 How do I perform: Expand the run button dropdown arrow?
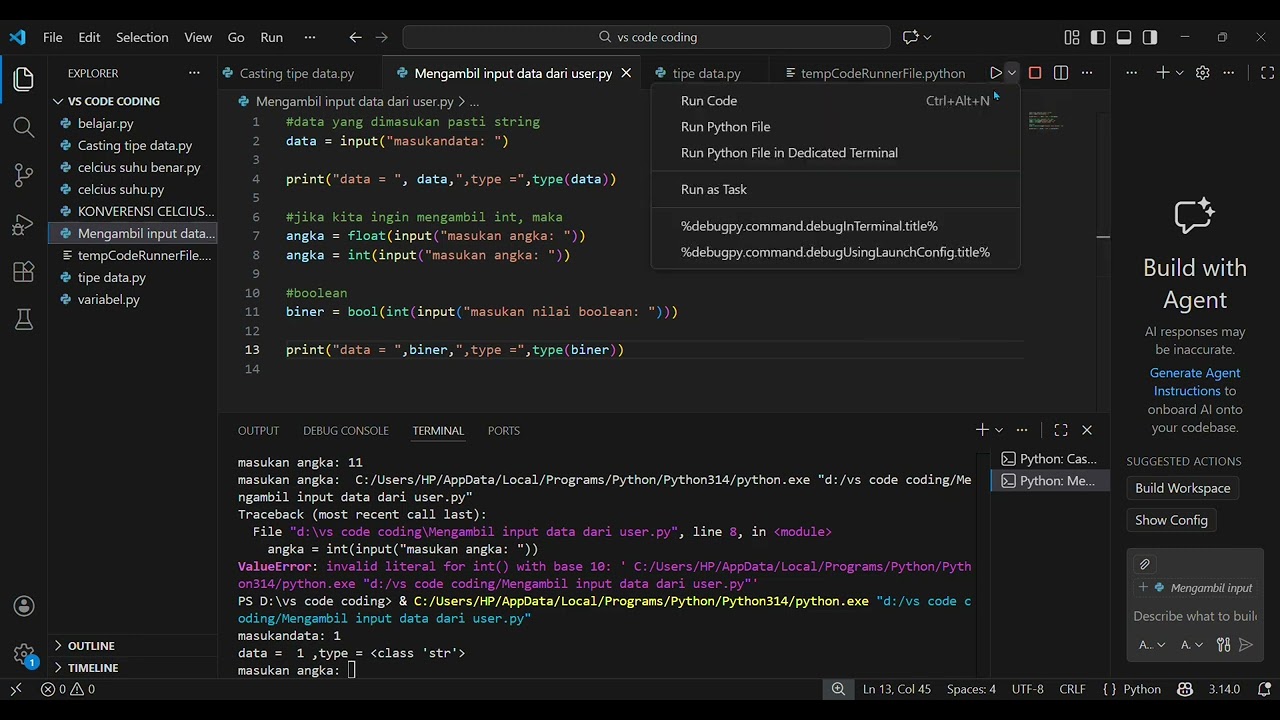(1012, 73)
